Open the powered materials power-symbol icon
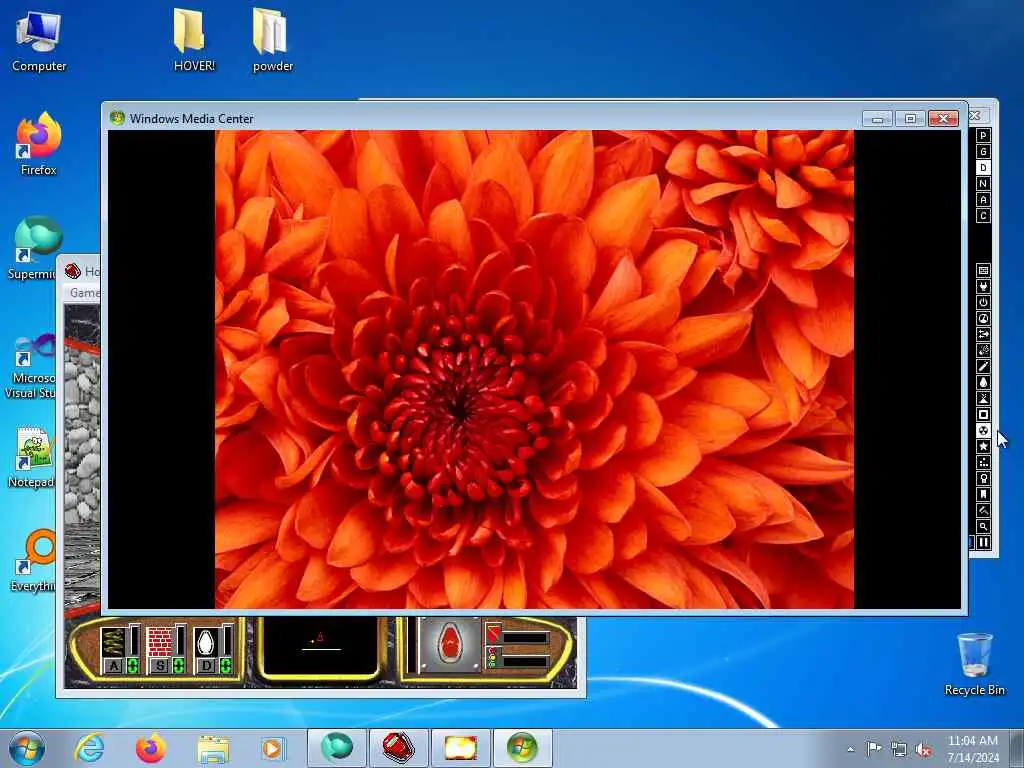The width and height of the screenshot is (1024, 768). 983,302
